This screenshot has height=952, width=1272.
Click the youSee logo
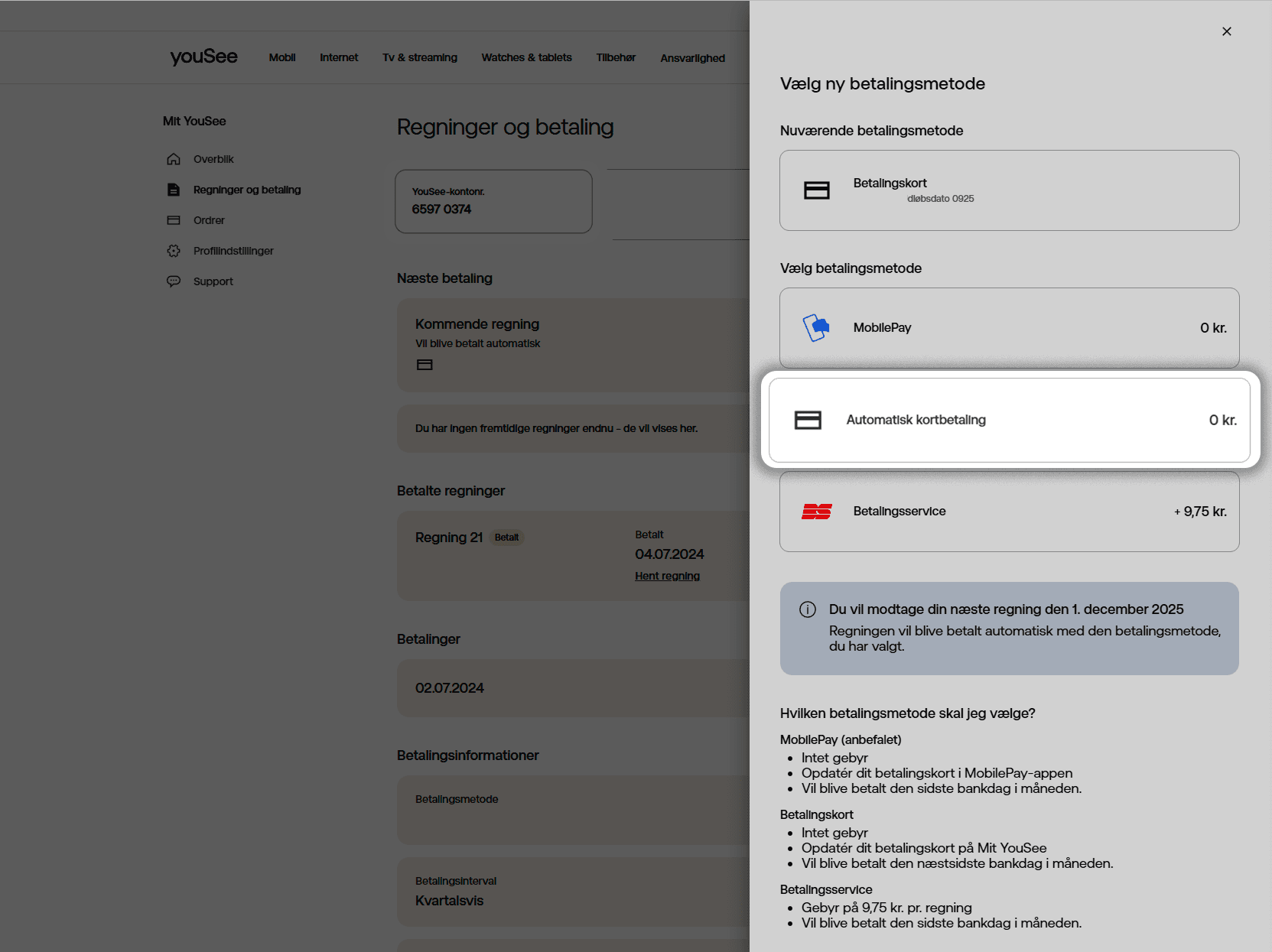click(203, 57)
